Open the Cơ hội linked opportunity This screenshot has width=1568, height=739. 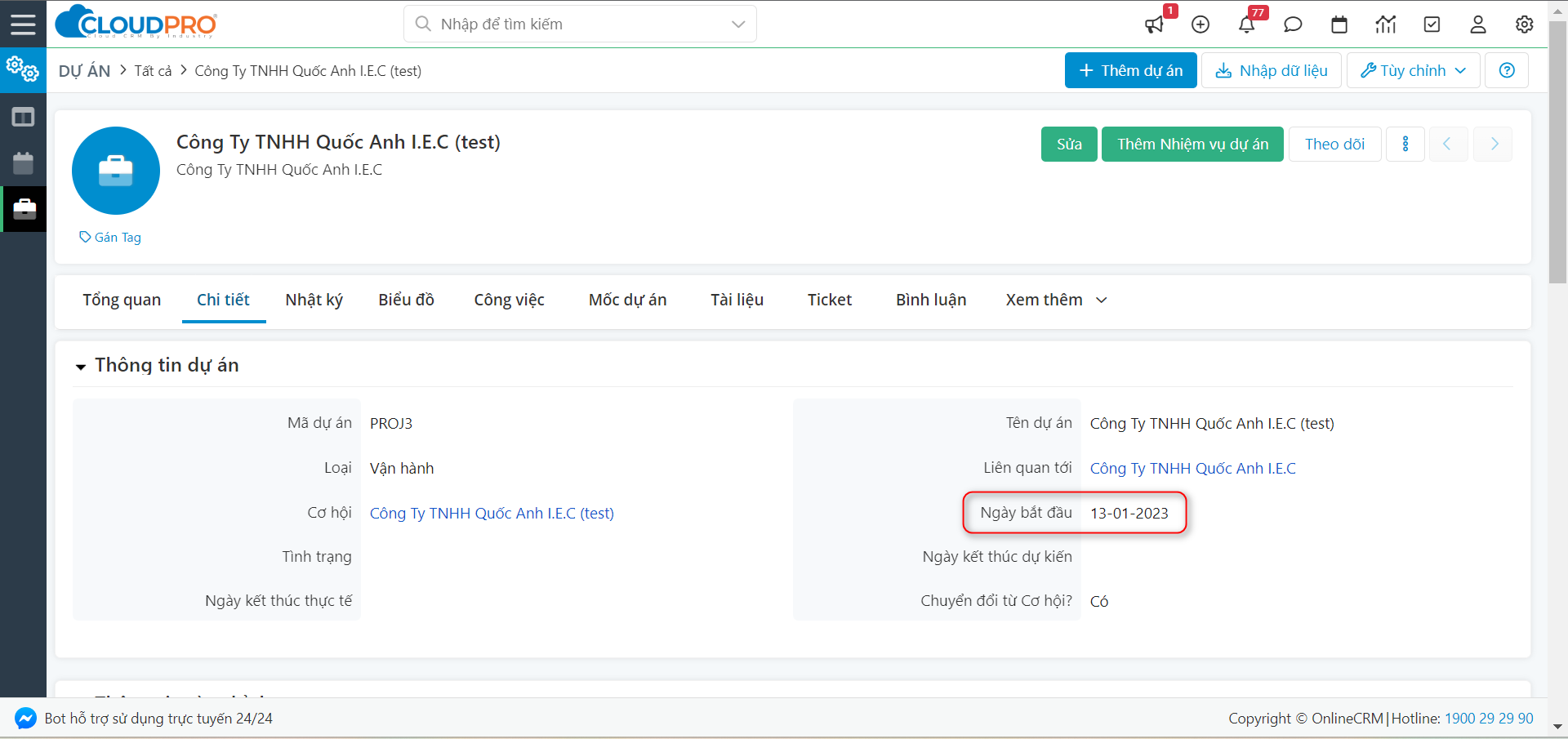pyautogui.click(x=492, y=513)
